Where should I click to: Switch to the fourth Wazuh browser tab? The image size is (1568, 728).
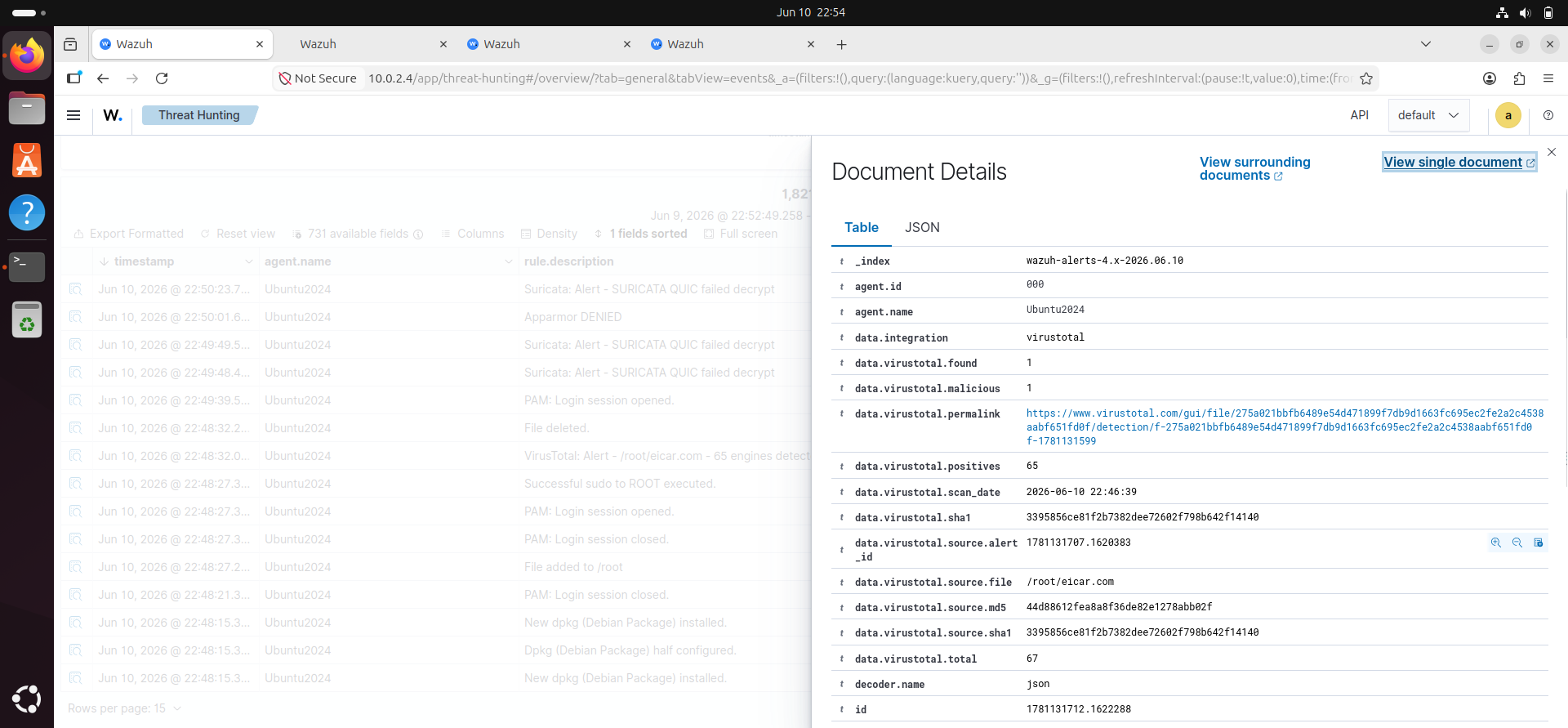click(x=733, y=44)
